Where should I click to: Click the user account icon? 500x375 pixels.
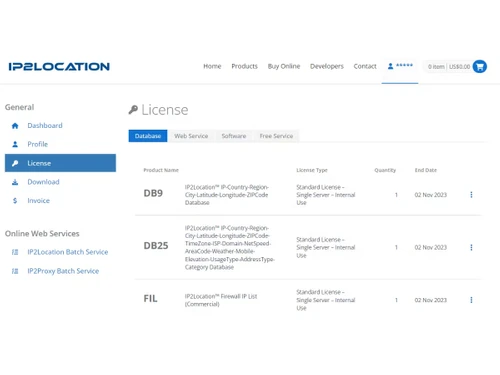pyautogui.click(x=390, y=66)
